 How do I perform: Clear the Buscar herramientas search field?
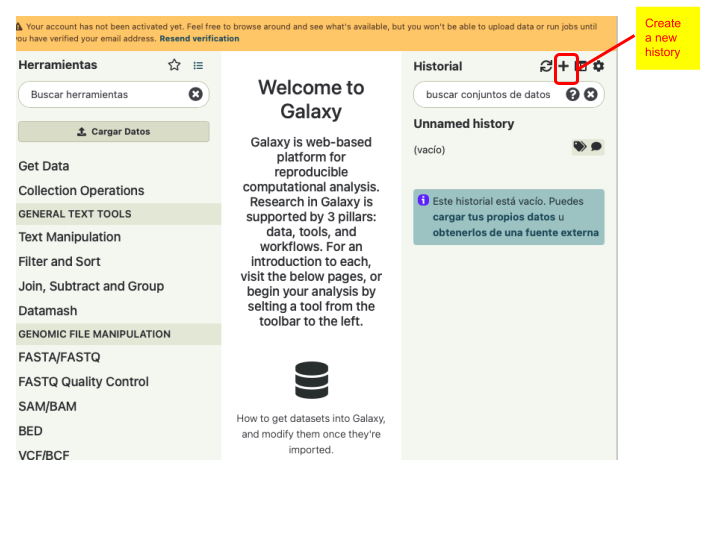coord(196,94)
